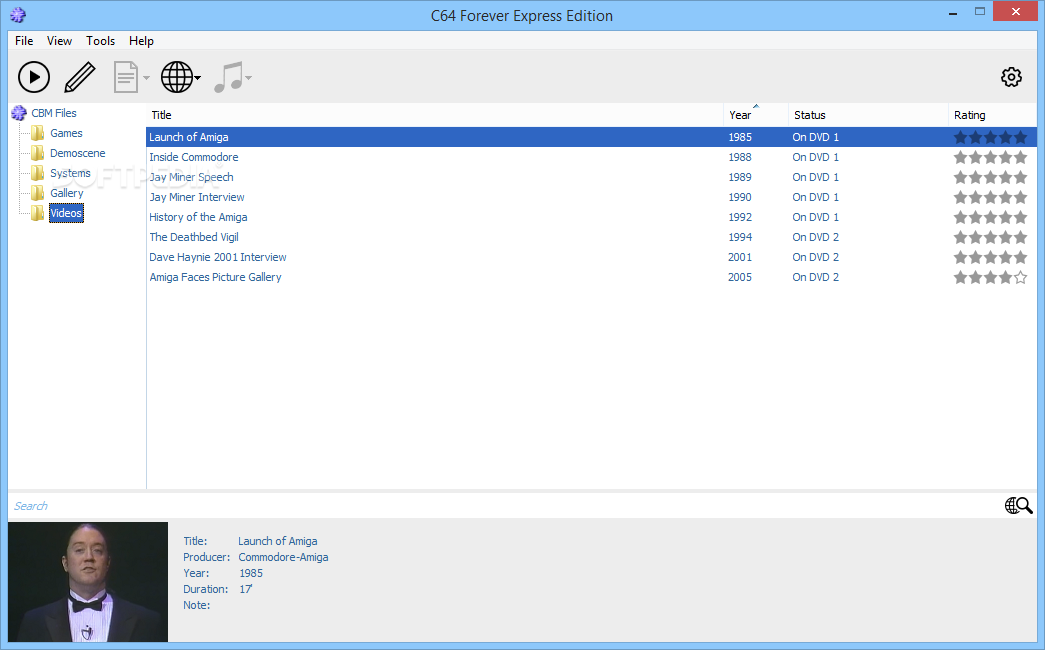
Task: Click star rating of History of the Amiga
Action: (x=990, y=217)
